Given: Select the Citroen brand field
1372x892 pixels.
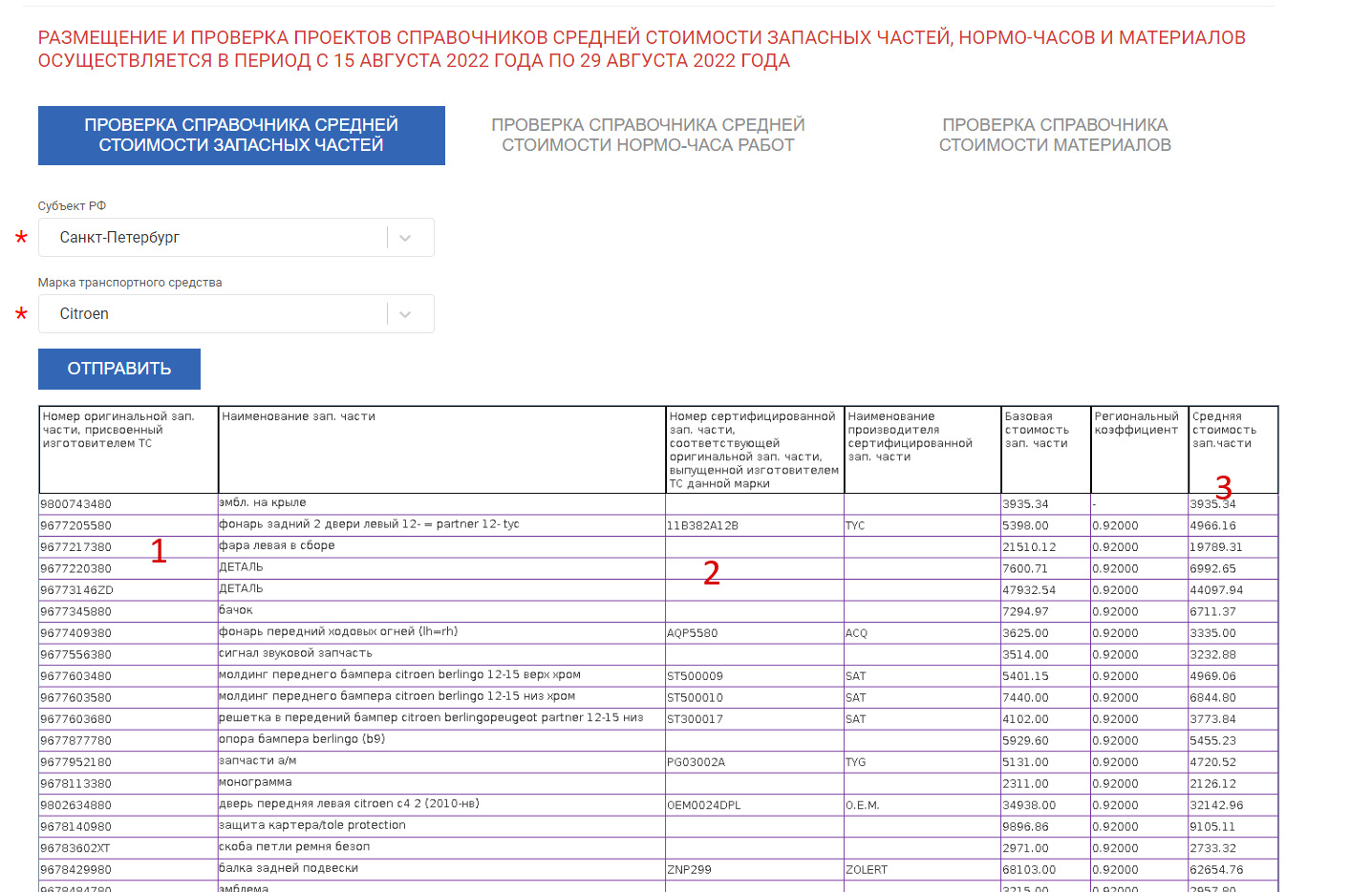Looking at the screenshot, I should tap(236, 314).
